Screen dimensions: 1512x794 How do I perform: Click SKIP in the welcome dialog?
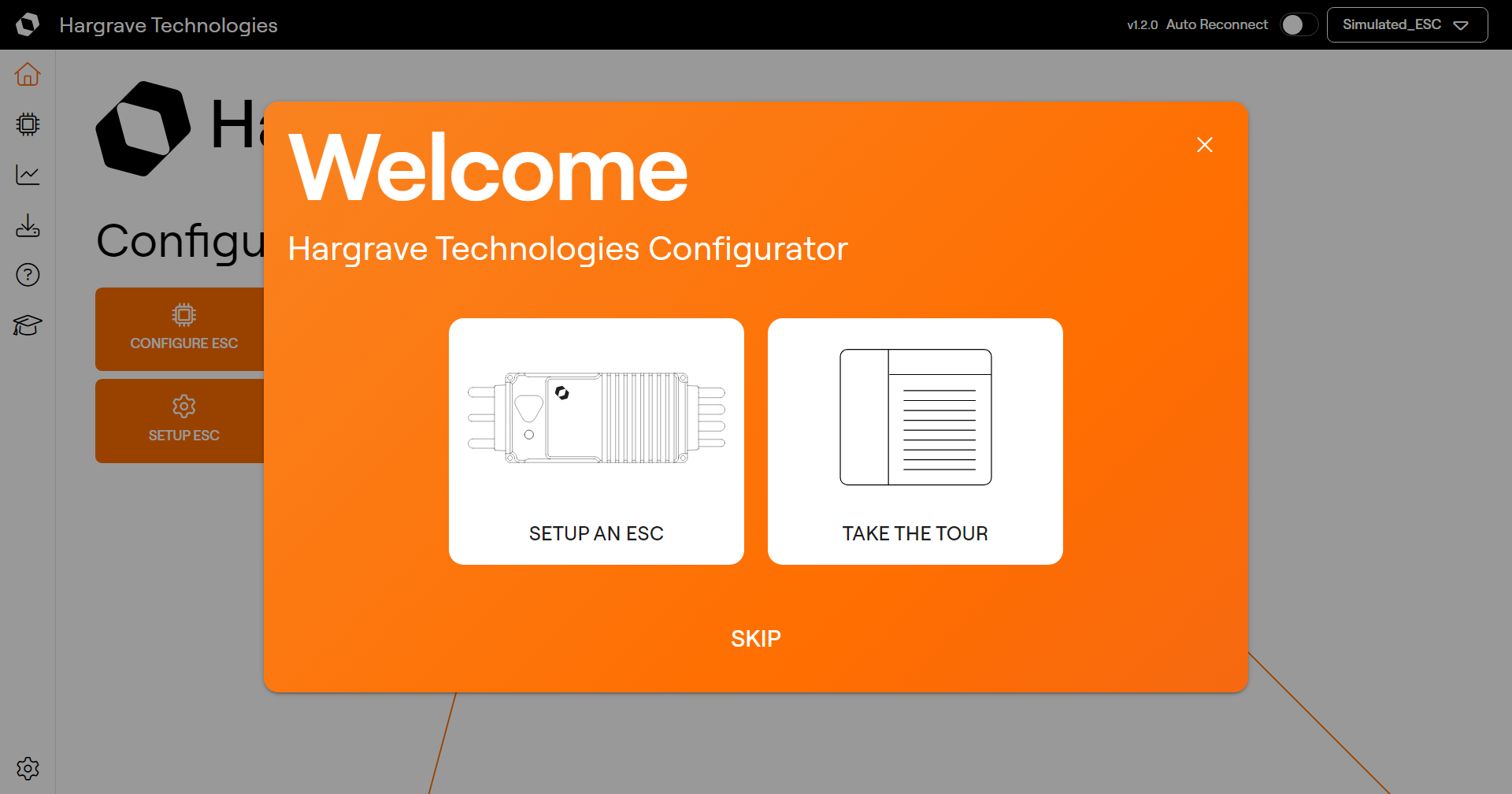pyautogui.click(x=755, y=638)
